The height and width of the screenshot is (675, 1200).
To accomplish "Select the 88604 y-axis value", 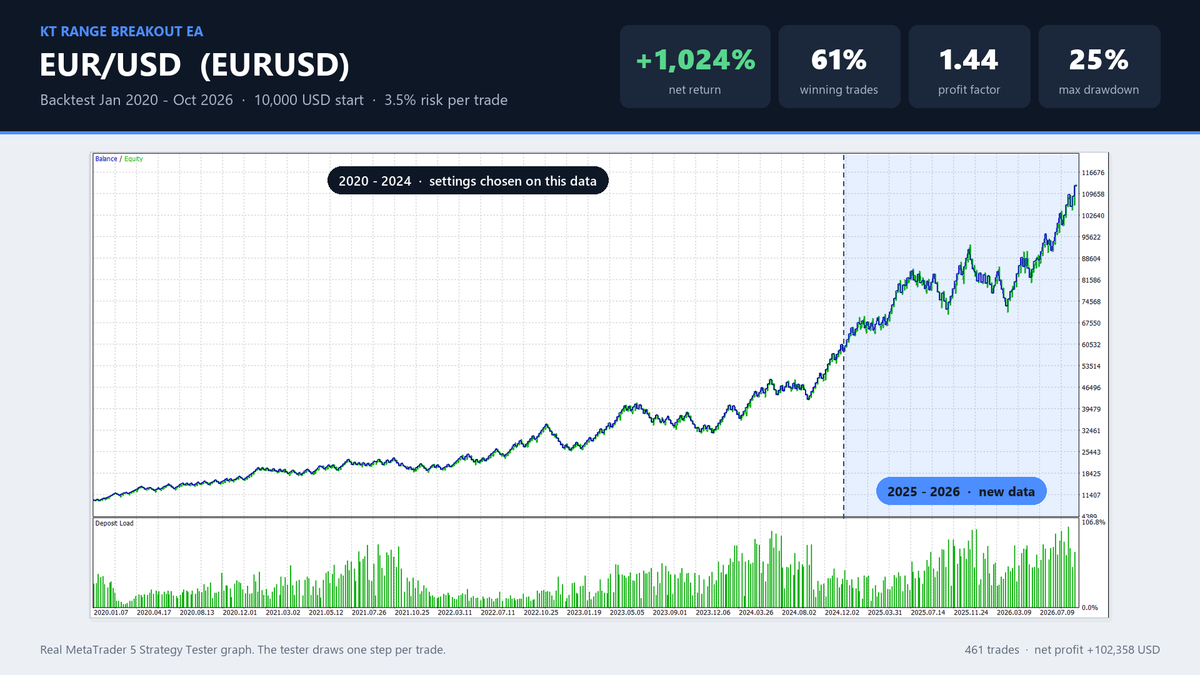I will [x=1091, y=259].
